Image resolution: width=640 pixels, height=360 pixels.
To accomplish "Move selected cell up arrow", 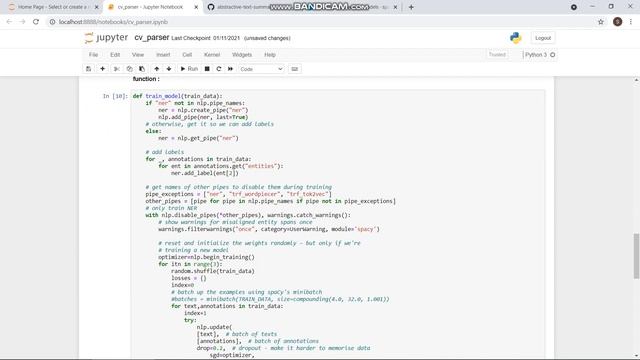I will [157, 69].
